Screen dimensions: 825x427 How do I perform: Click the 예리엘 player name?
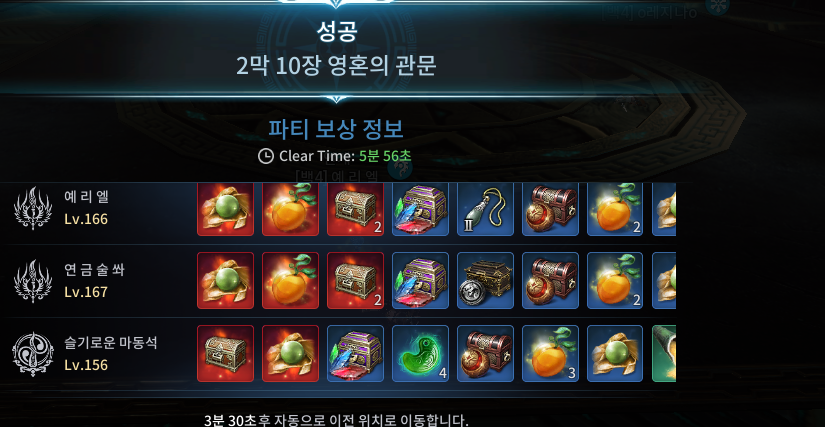pyautogui.click(x=86, y=197)
